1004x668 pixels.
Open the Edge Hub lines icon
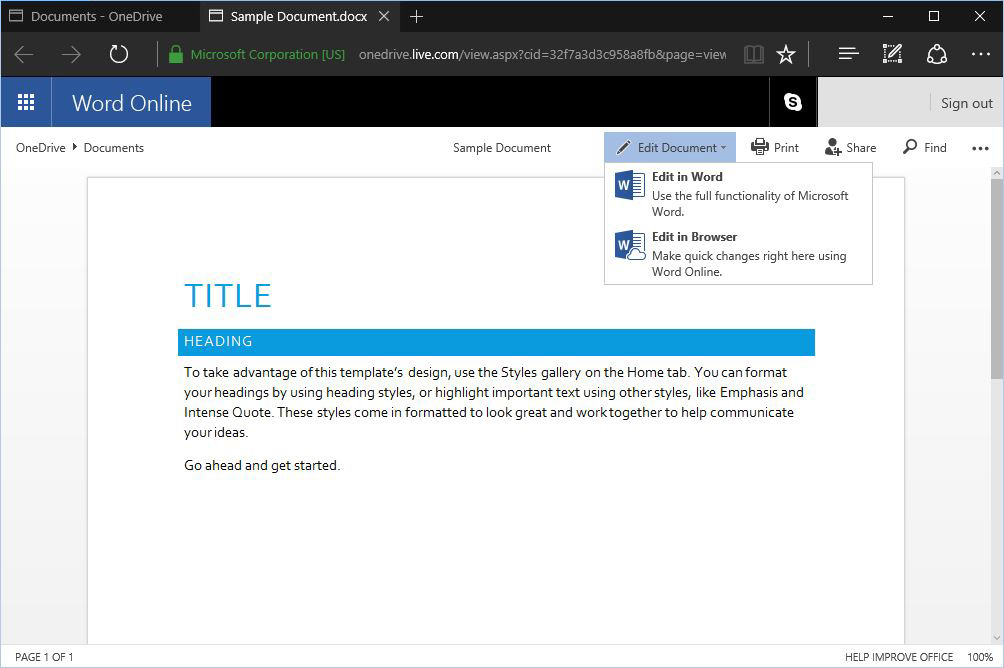click(x=848, y=54)
